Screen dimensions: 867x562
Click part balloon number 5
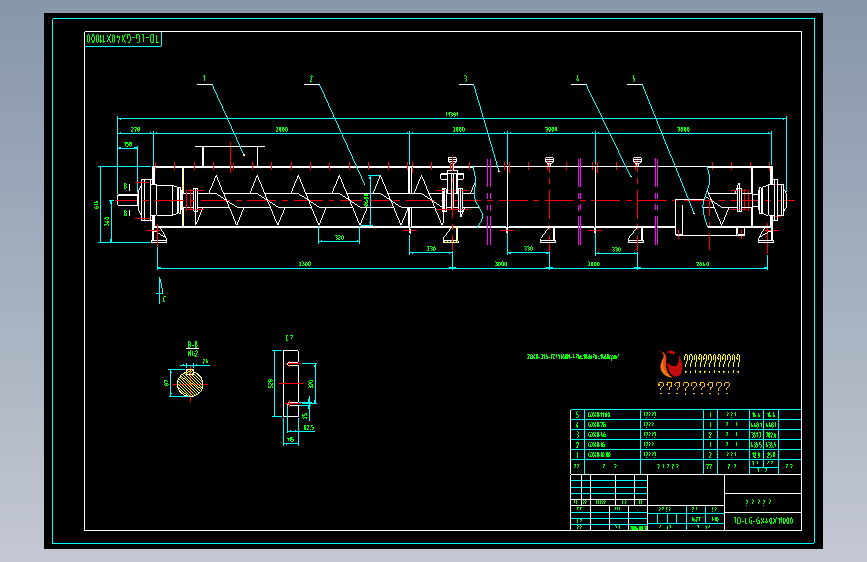coord(634,79)
